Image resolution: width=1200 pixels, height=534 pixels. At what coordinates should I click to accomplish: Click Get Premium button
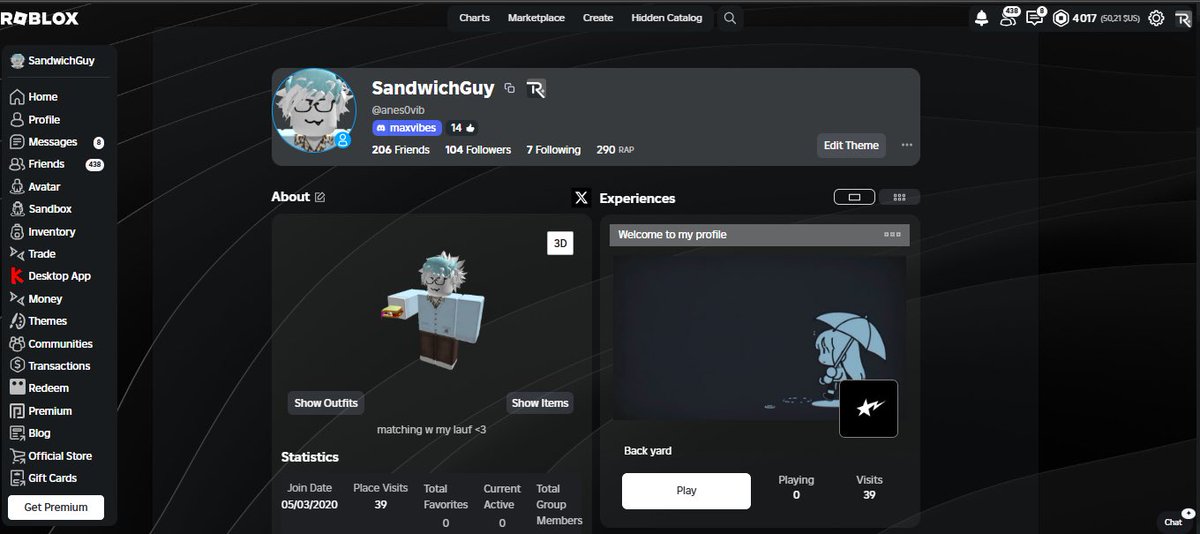click(x=56, y=507)
